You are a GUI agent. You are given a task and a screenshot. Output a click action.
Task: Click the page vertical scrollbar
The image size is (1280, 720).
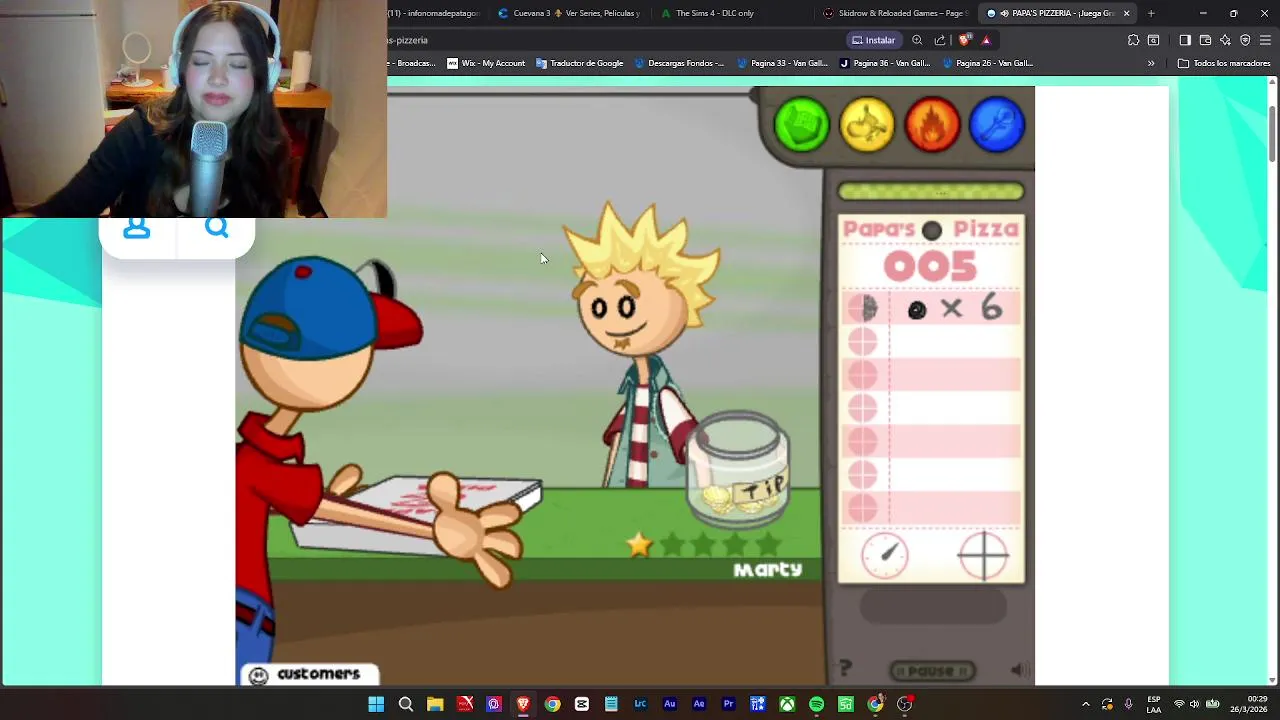(1272, 132)
